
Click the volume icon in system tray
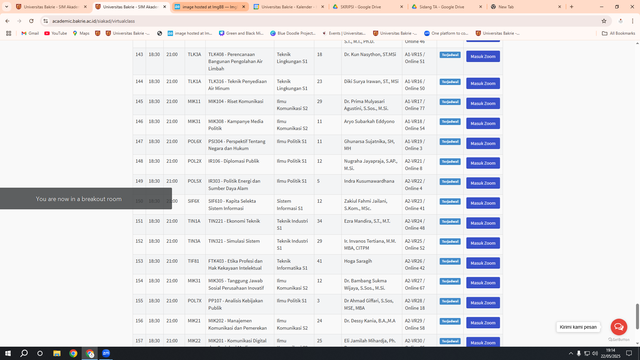click(595, 353)
